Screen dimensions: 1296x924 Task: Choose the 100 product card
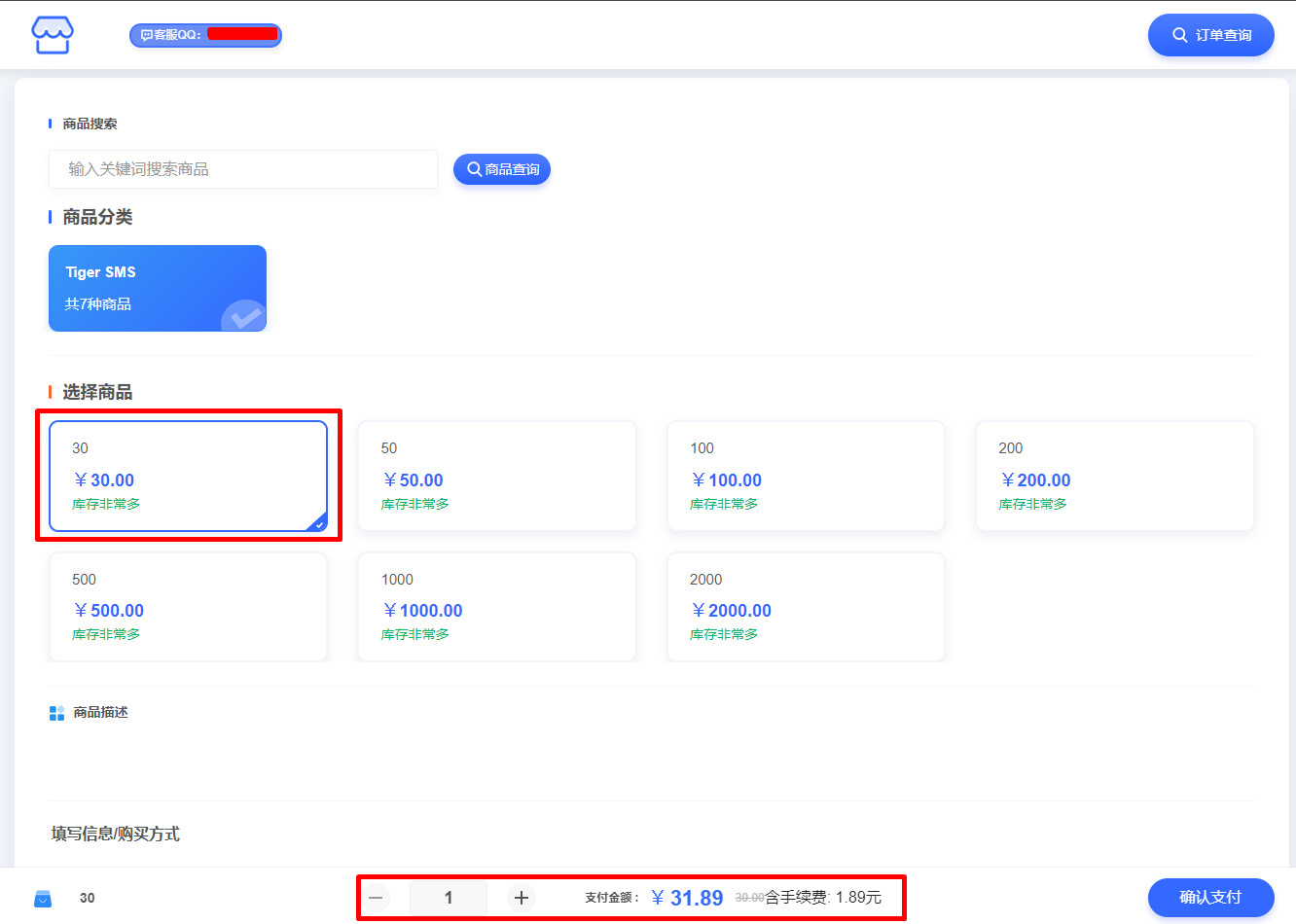(806, 476)
